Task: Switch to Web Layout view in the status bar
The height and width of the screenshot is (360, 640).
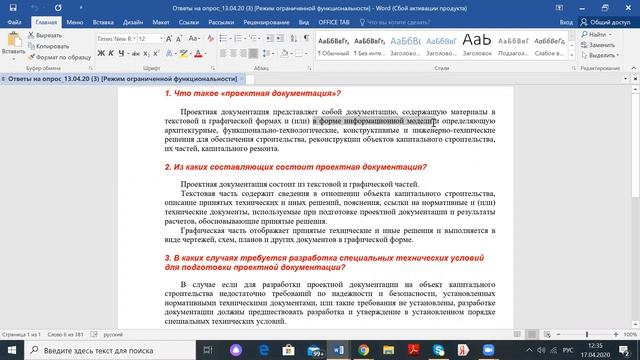Action: [x=547, y=334]
